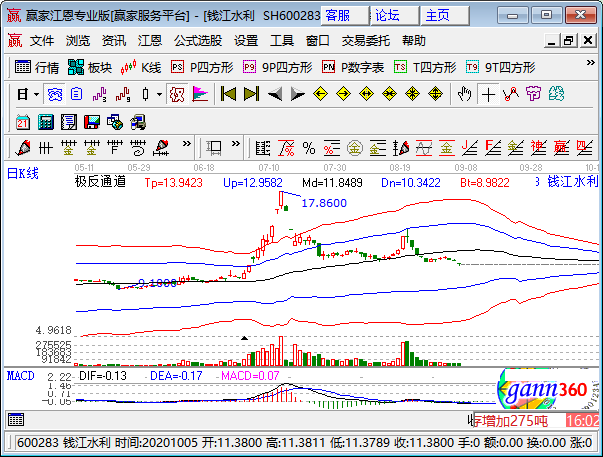Click the yellow diamond right-arrow icon
This screenshot has width=603, height=457.
coord(343,94)
